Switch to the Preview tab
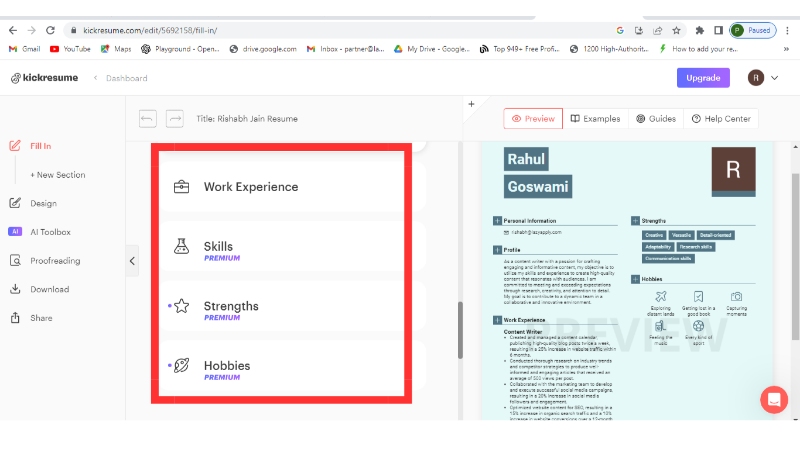The height and width of the screenshot is (449, 800). (x=532, y=119)
